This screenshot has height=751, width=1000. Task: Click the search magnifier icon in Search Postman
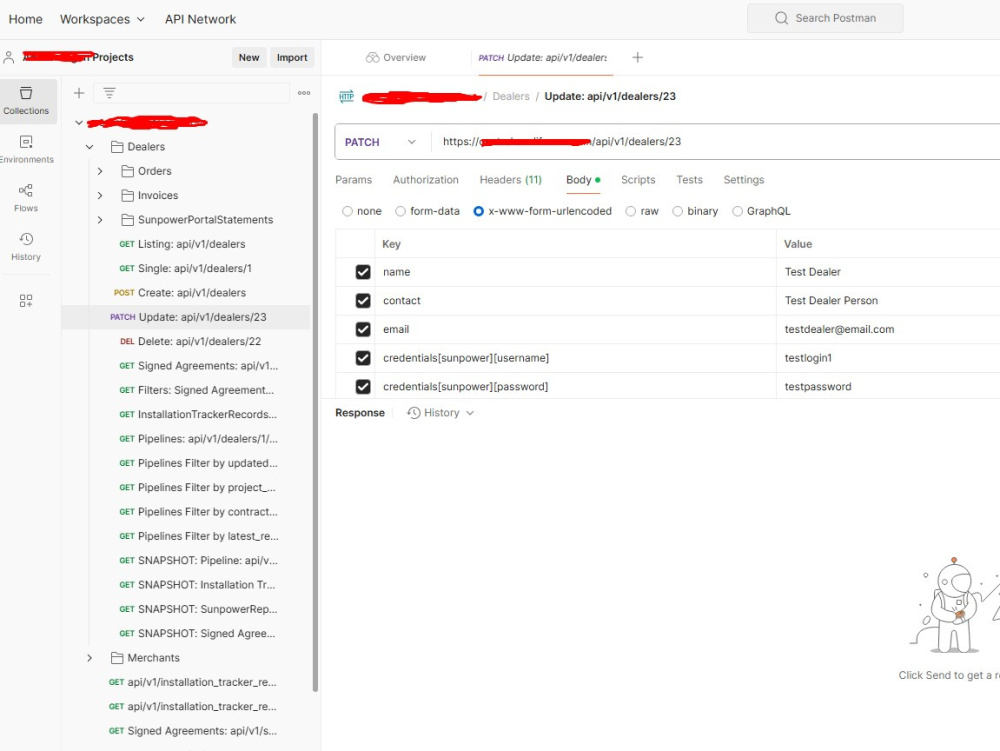[x=781, y=18]
